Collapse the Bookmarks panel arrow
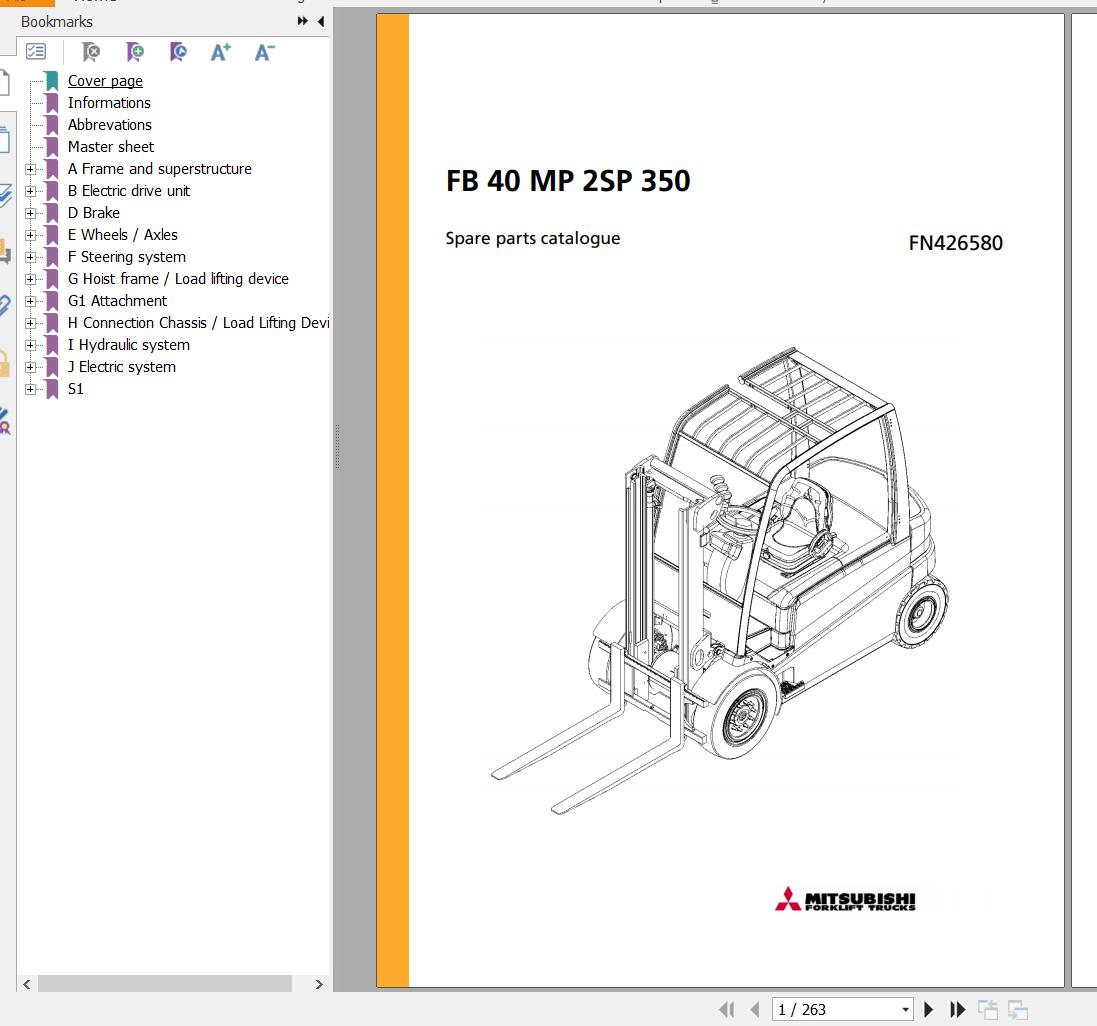This screenshot has height=1026, width=1097. [x=321, y=21]
